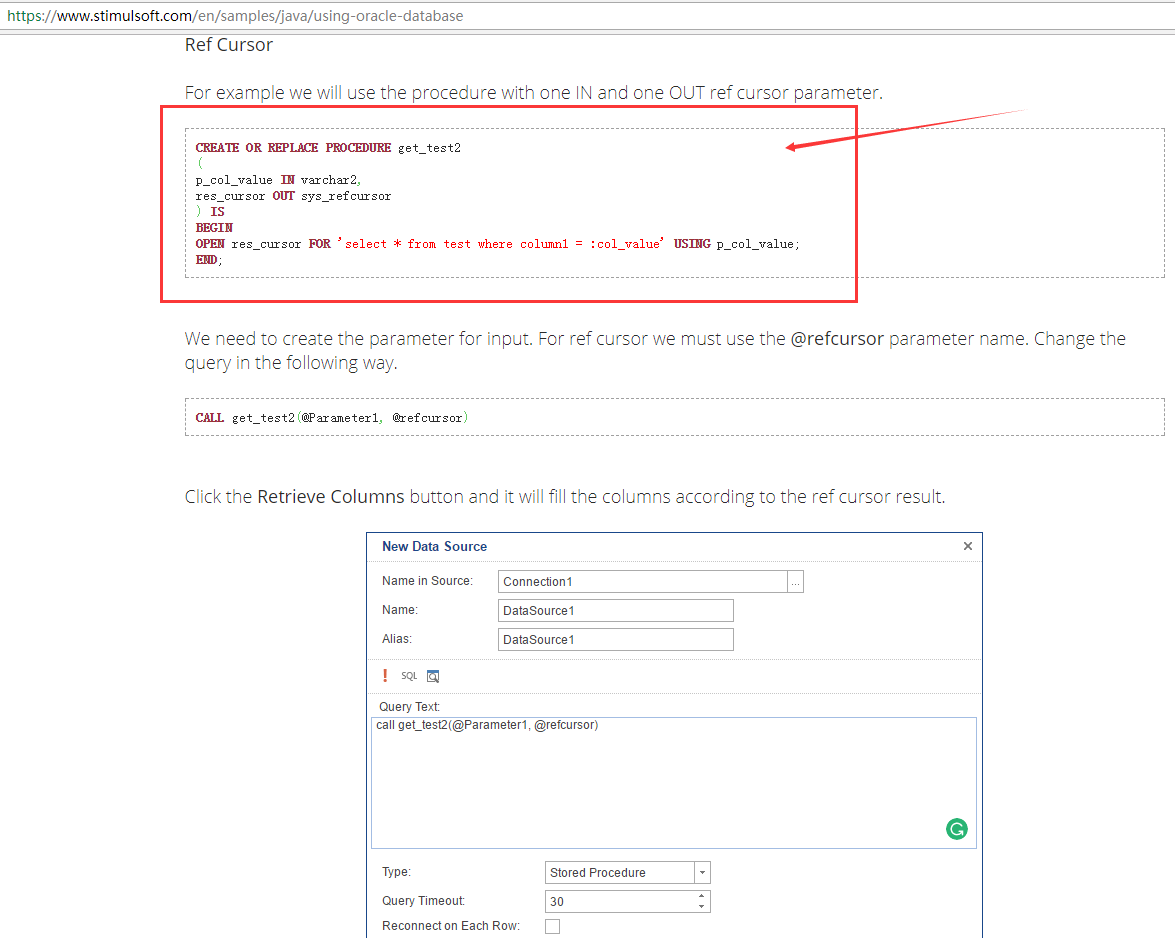
Task: Select the browser address bar URL
Action: tap(235, 17)
